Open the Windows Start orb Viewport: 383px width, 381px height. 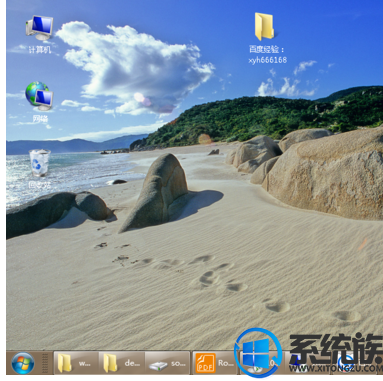(23, 363)
